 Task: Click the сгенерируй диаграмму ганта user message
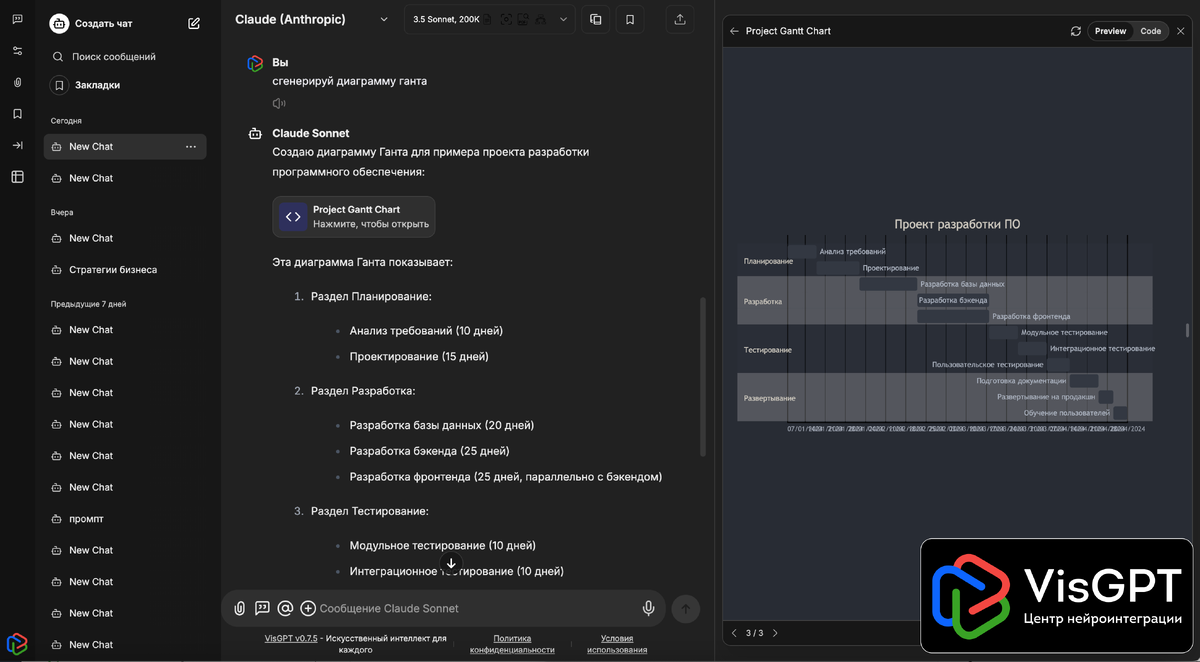point(349,81)
